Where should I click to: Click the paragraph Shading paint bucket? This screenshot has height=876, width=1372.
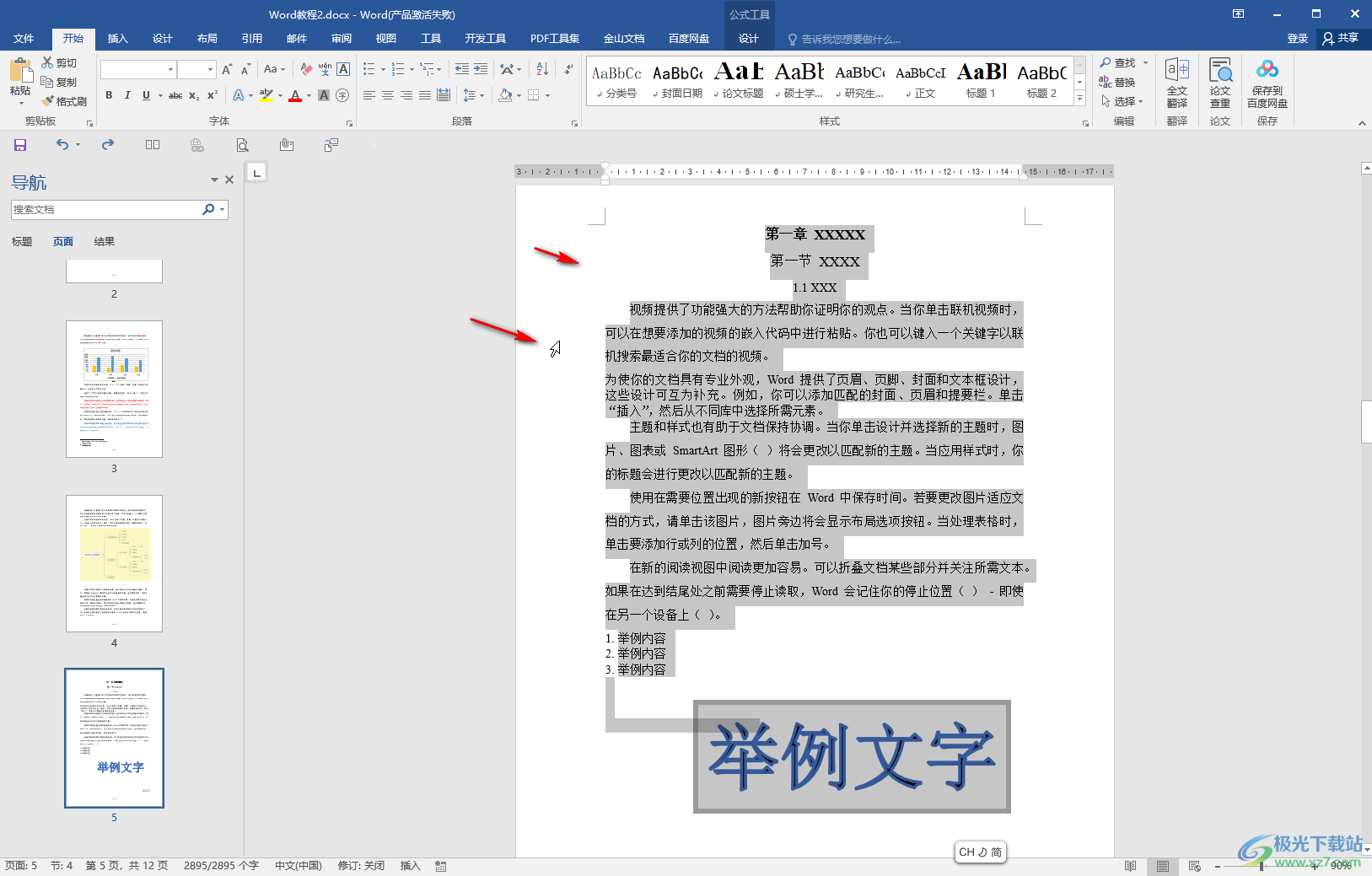coord(504,95)
